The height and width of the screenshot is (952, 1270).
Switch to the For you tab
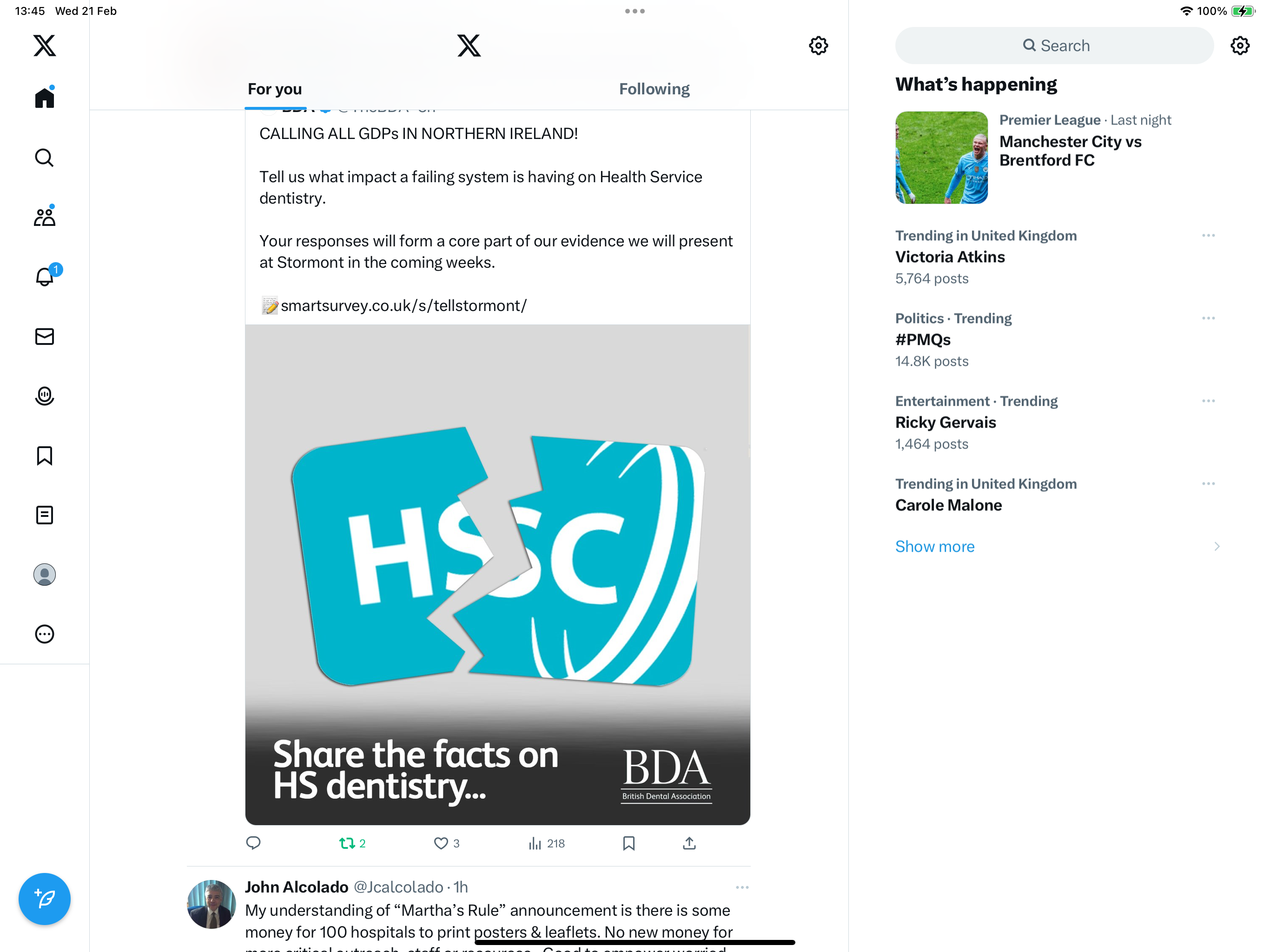tap(274, 89)
